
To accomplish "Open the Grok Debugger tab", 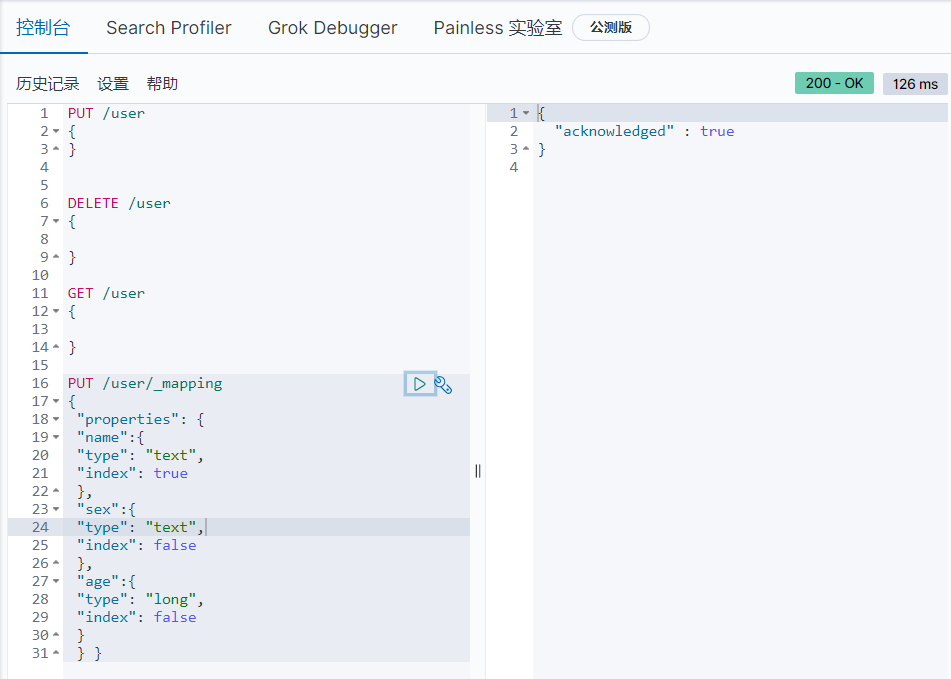I will click(332, 28).
